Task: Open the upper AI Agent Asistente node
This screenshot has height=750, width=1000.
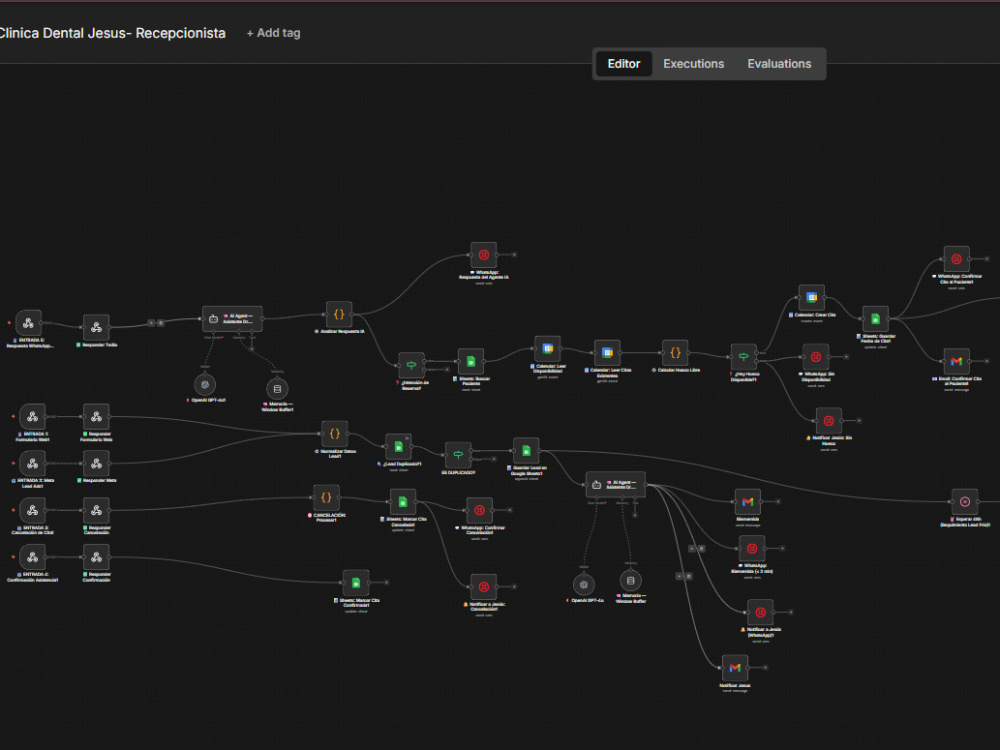Action: pyautogui.click(x=232, y=319)
